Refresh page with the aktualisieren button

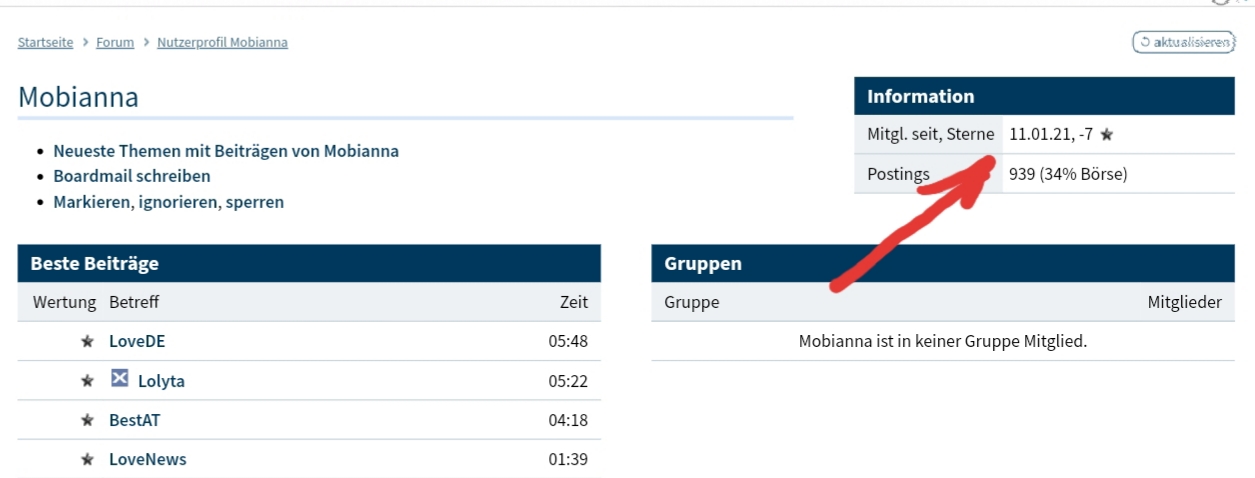tap(1183, 42)
